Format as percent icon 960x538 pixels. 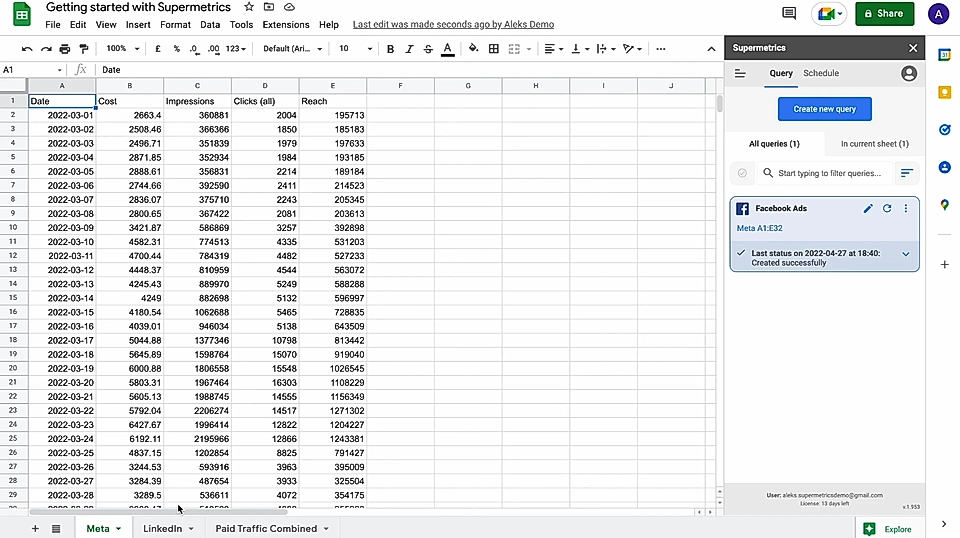pyautogui.click(x=176, y=49)
